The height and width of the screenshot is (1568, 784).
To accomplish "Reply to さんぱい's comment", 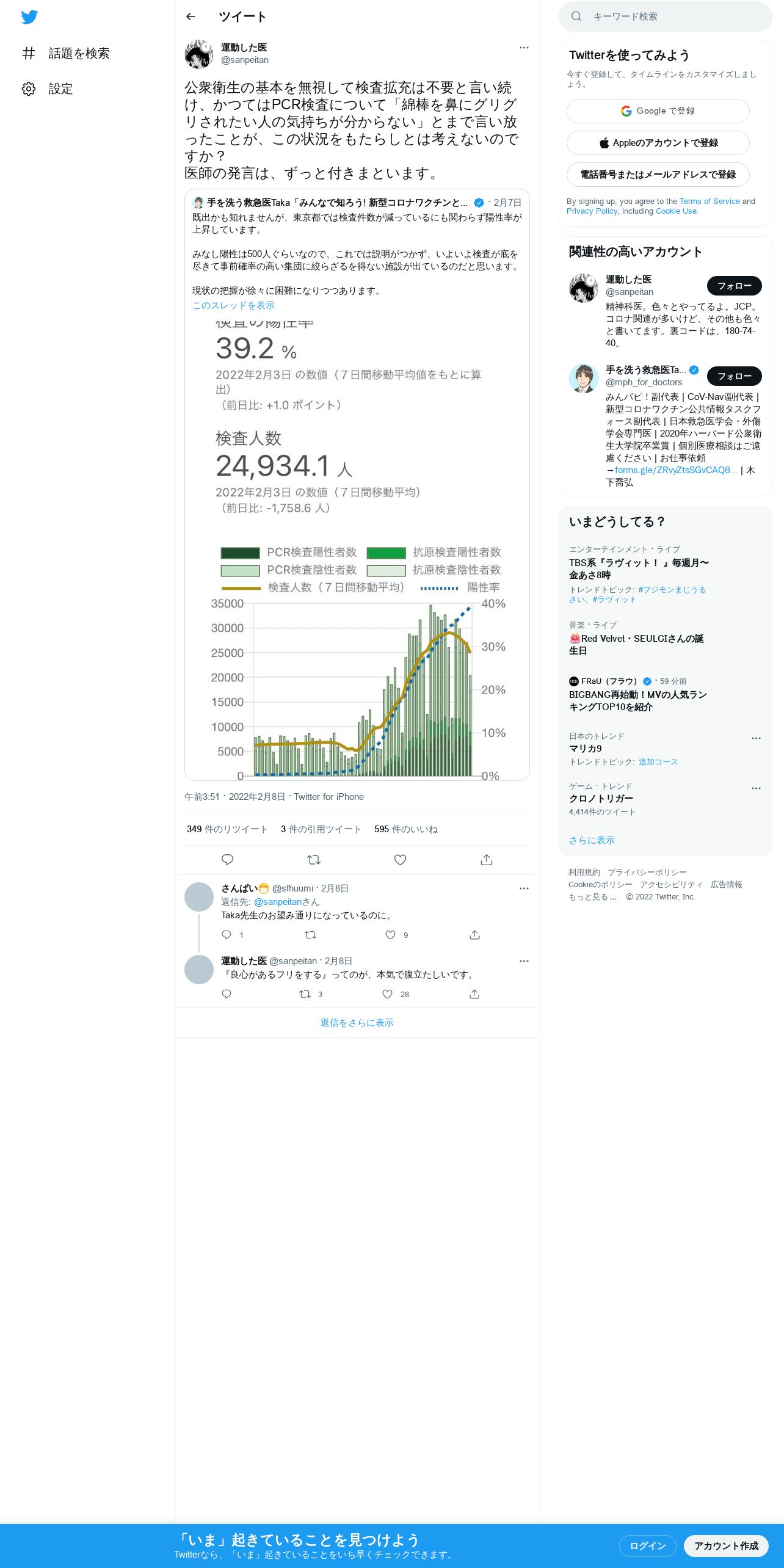I will pos(227,935).
